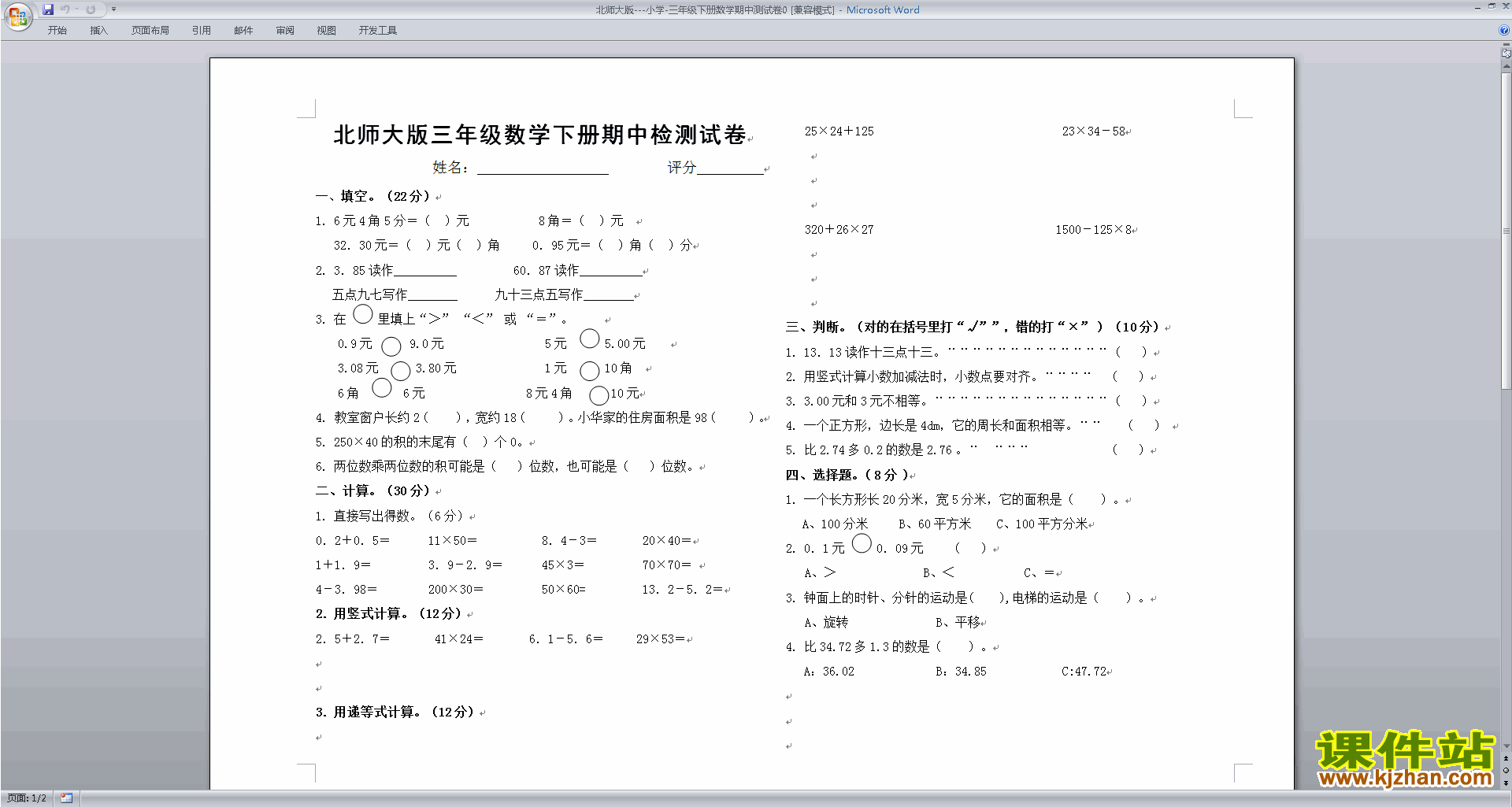Expand Customize Quick Access Toolbar arrow

pos(113,9)
